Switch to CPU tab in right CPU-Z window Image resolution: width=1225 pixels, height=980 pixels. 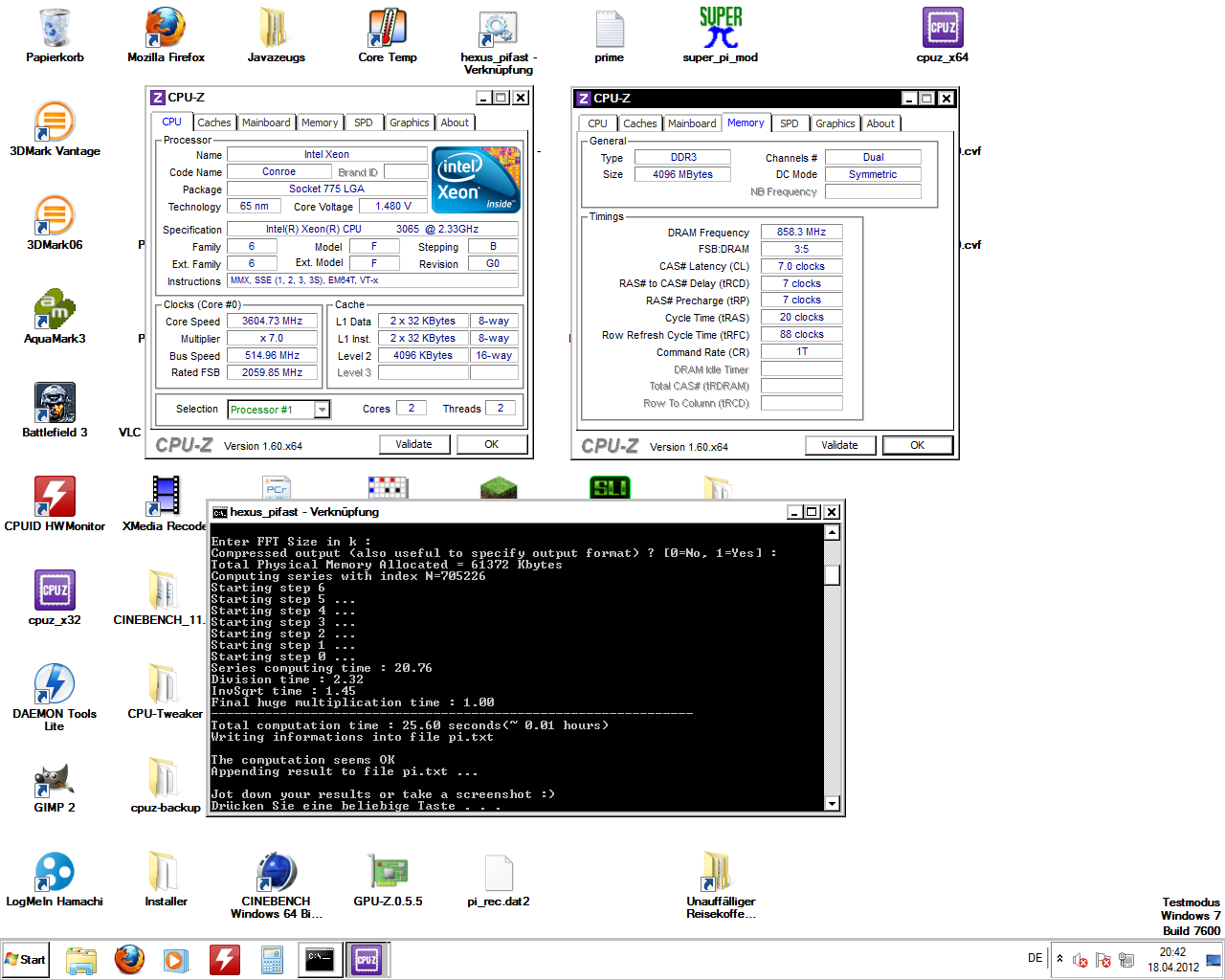tap(597, 123)
